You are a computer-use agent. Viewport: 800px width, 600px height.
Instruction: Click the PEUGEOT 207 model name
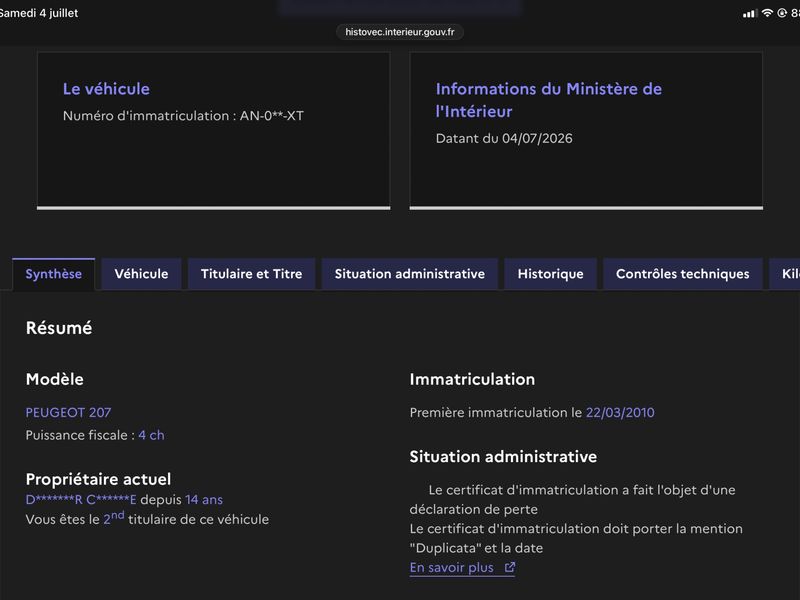click(x=68, y=412)
